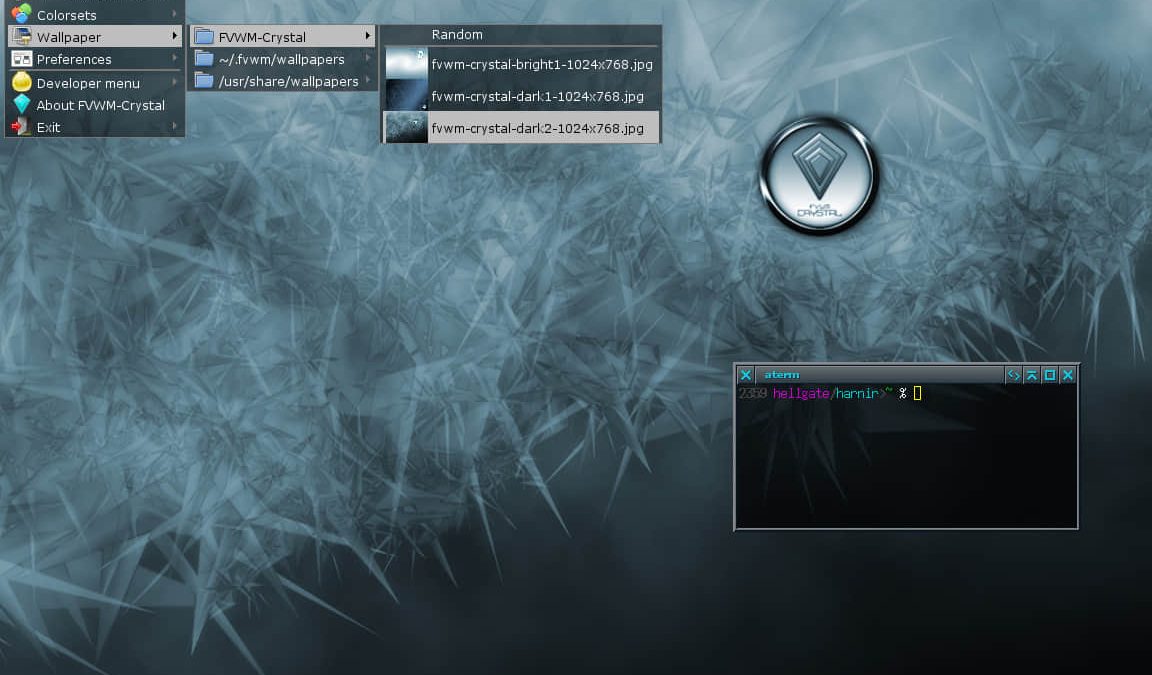The width and height of the screenshot is (1152, 675).
Task: Expand the Colorsets submenu arrow
Action: (x=174, y=13)
